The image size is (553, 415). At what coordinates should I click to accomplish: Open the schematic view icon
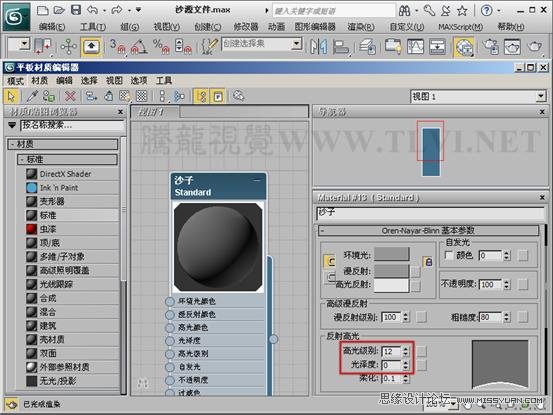click(437, 47)
